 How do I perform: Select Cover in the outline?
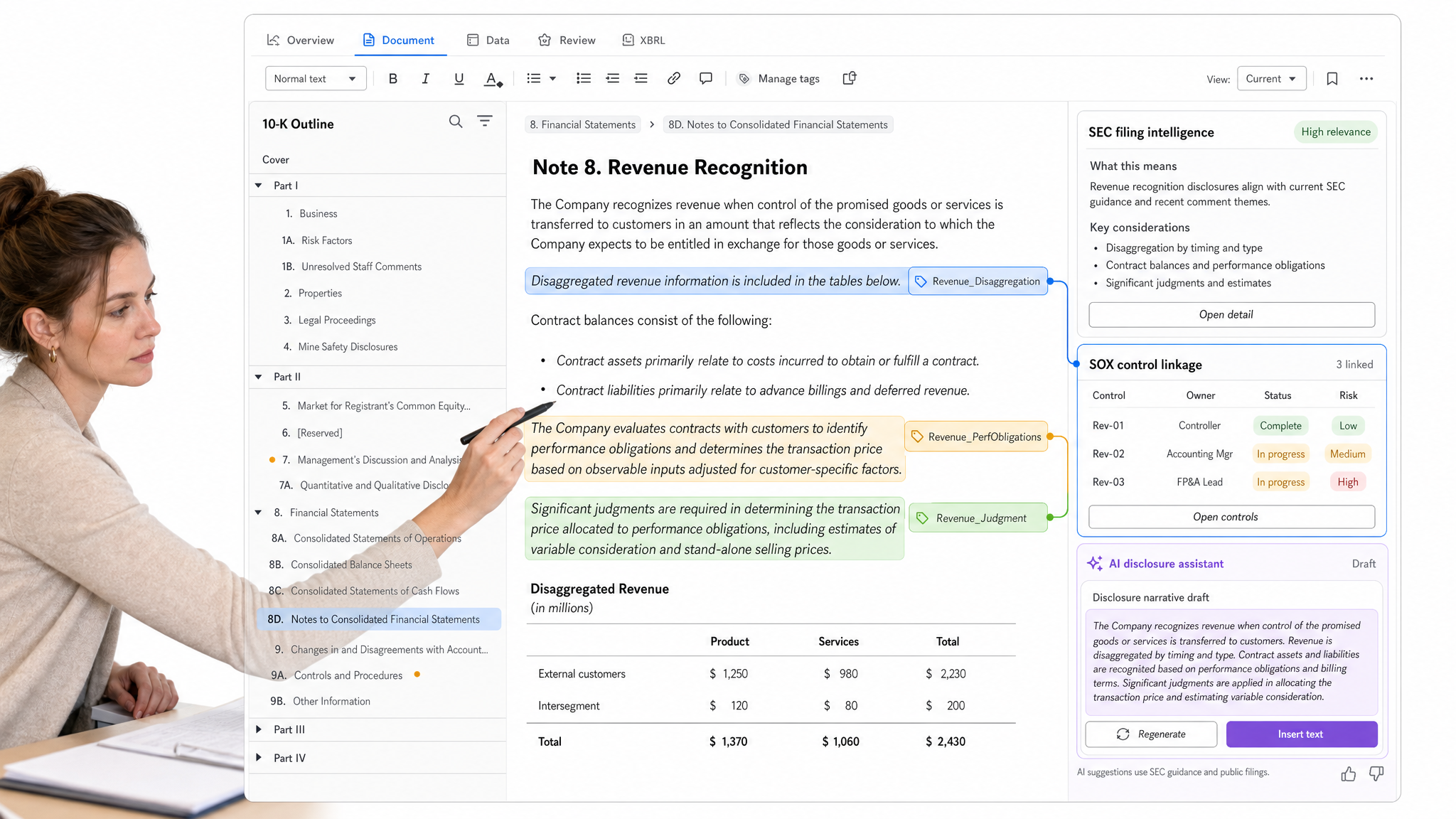tap(276, 160)
